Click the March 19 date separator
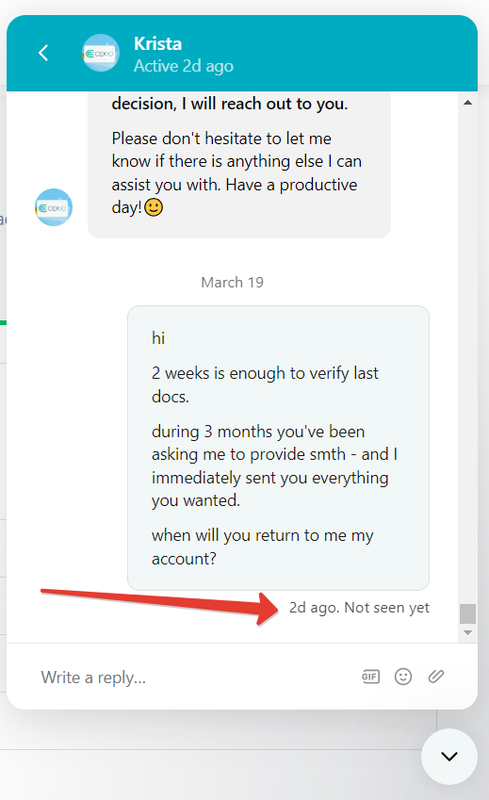The width and height of the screenshot is (489, 800). 232,282
